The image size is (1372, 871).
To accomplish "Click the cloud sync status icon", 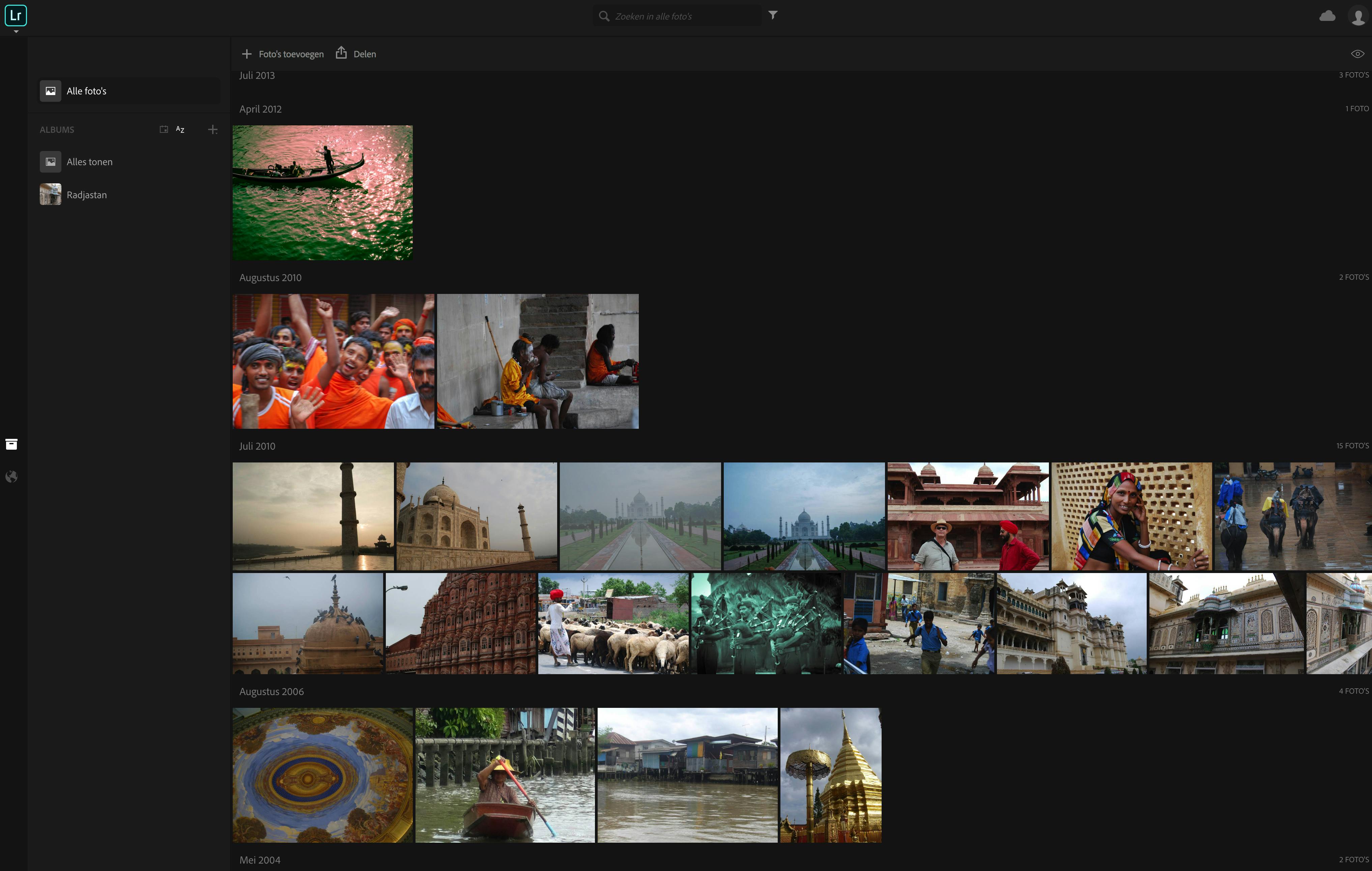I will click(1327, 16).
